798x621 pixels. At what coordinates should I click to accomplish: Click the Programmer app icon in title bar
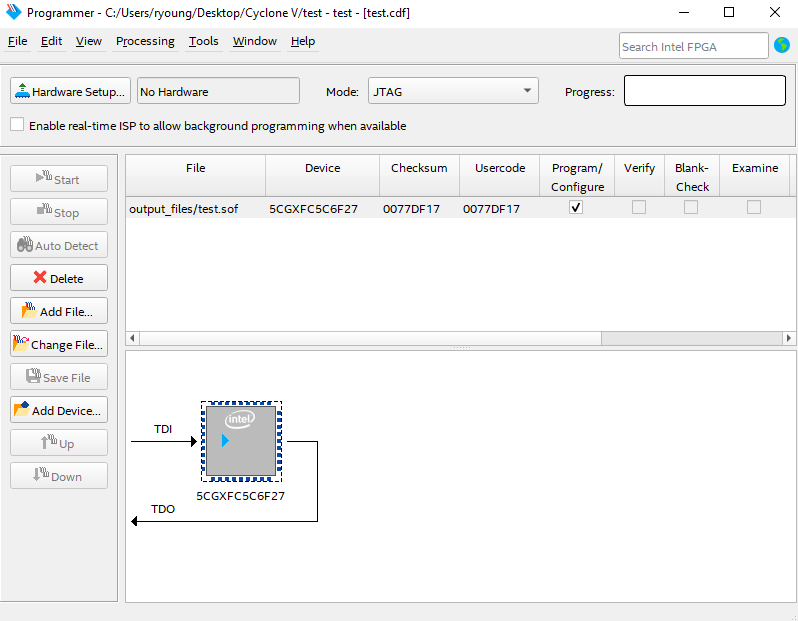coord(13,12)
